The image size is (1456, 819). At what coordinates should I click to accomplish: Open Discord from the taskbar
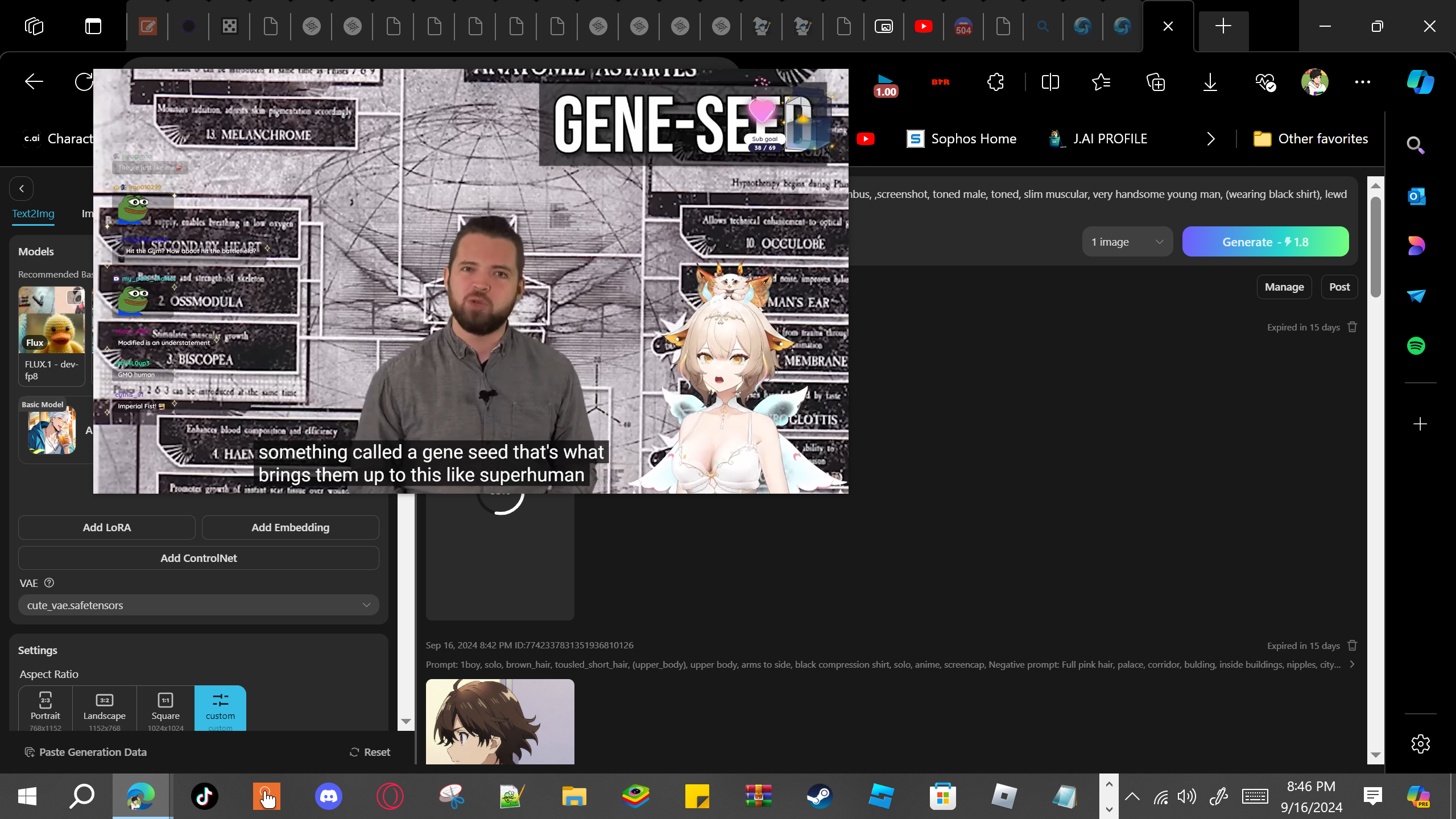click(329, 796)
